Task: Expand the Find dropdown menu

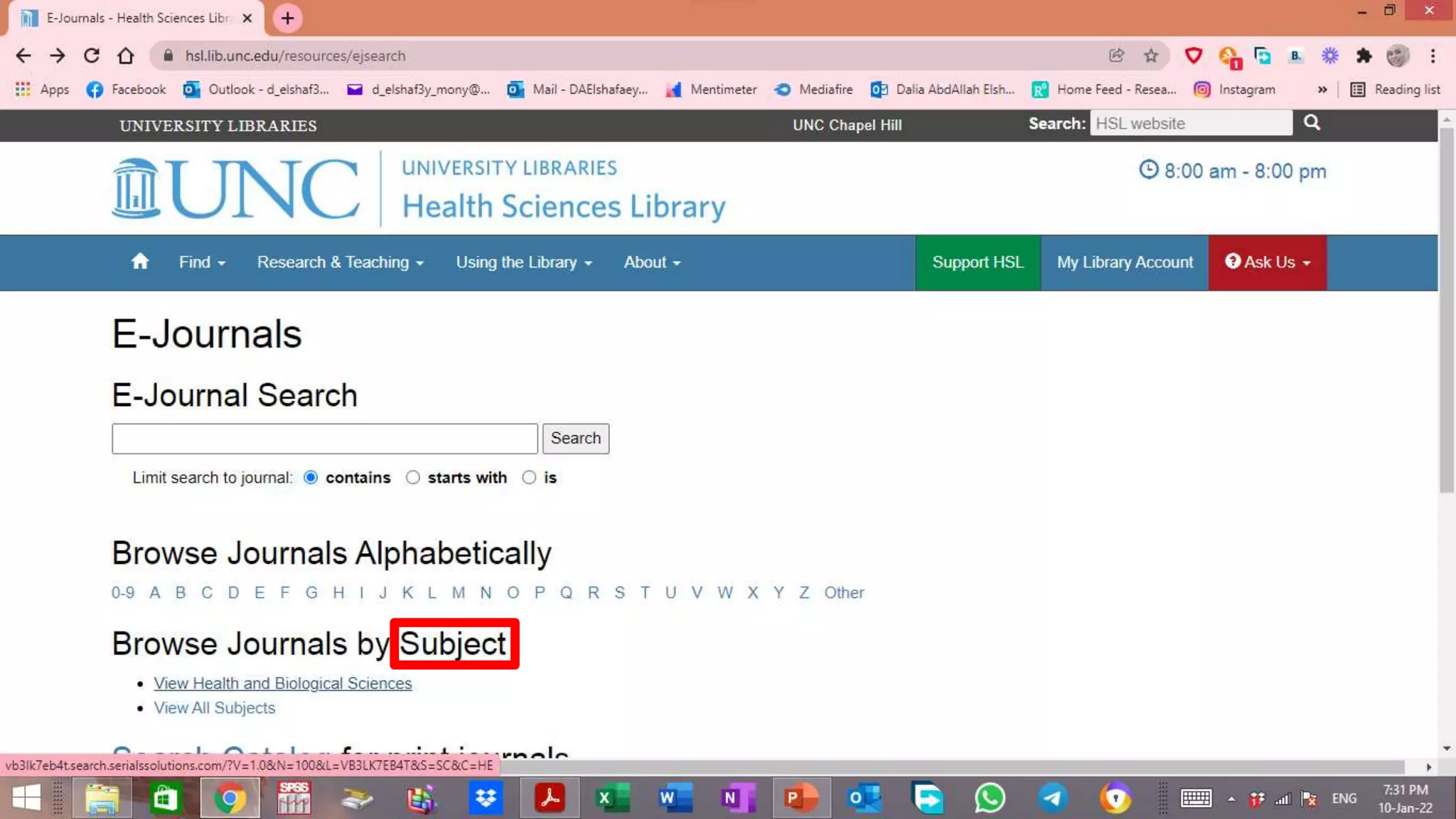Action: pos(202,262)
